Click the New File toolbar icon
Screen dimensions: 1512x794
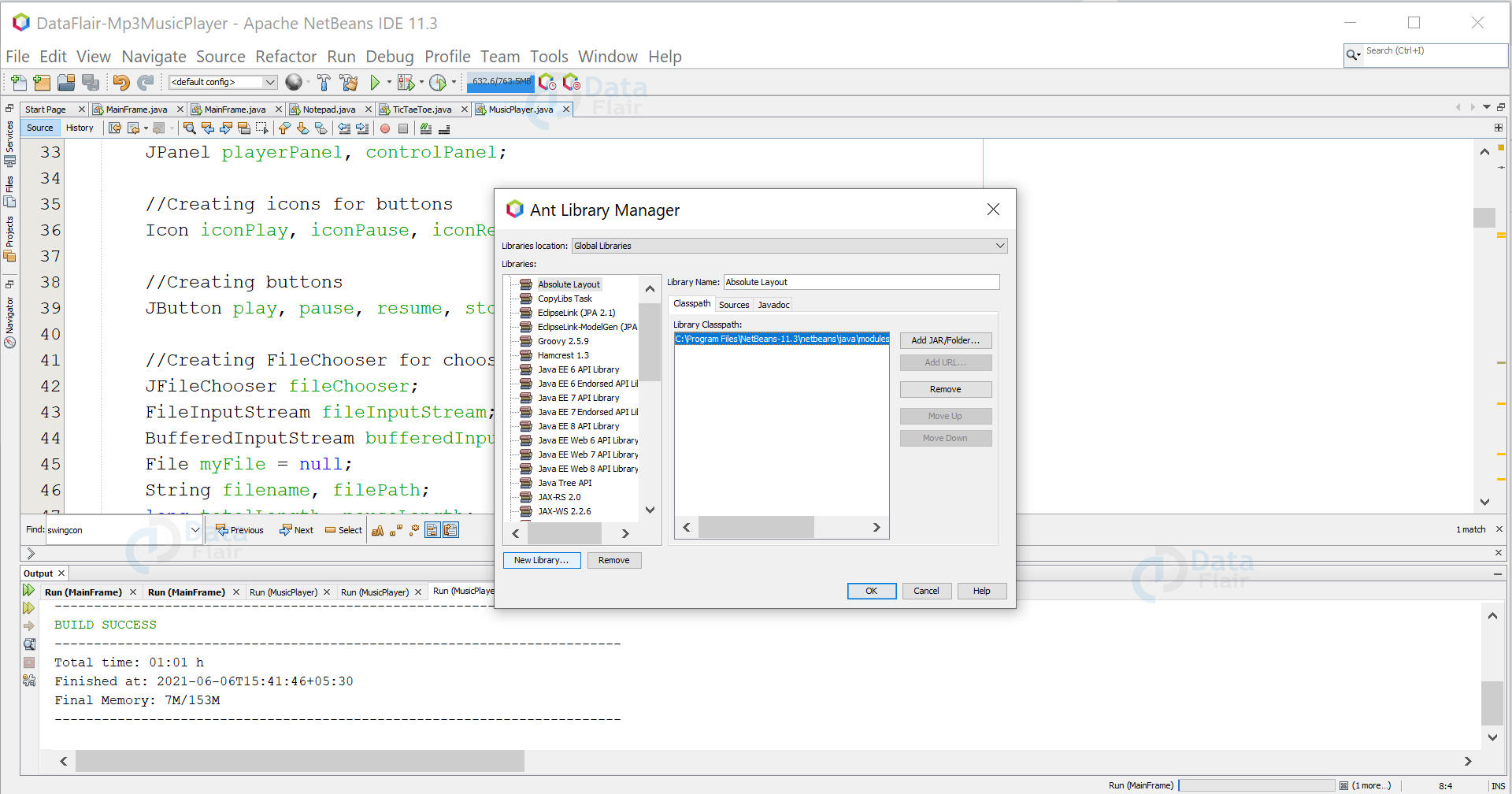pyautogui.click(x=19, y=82)
